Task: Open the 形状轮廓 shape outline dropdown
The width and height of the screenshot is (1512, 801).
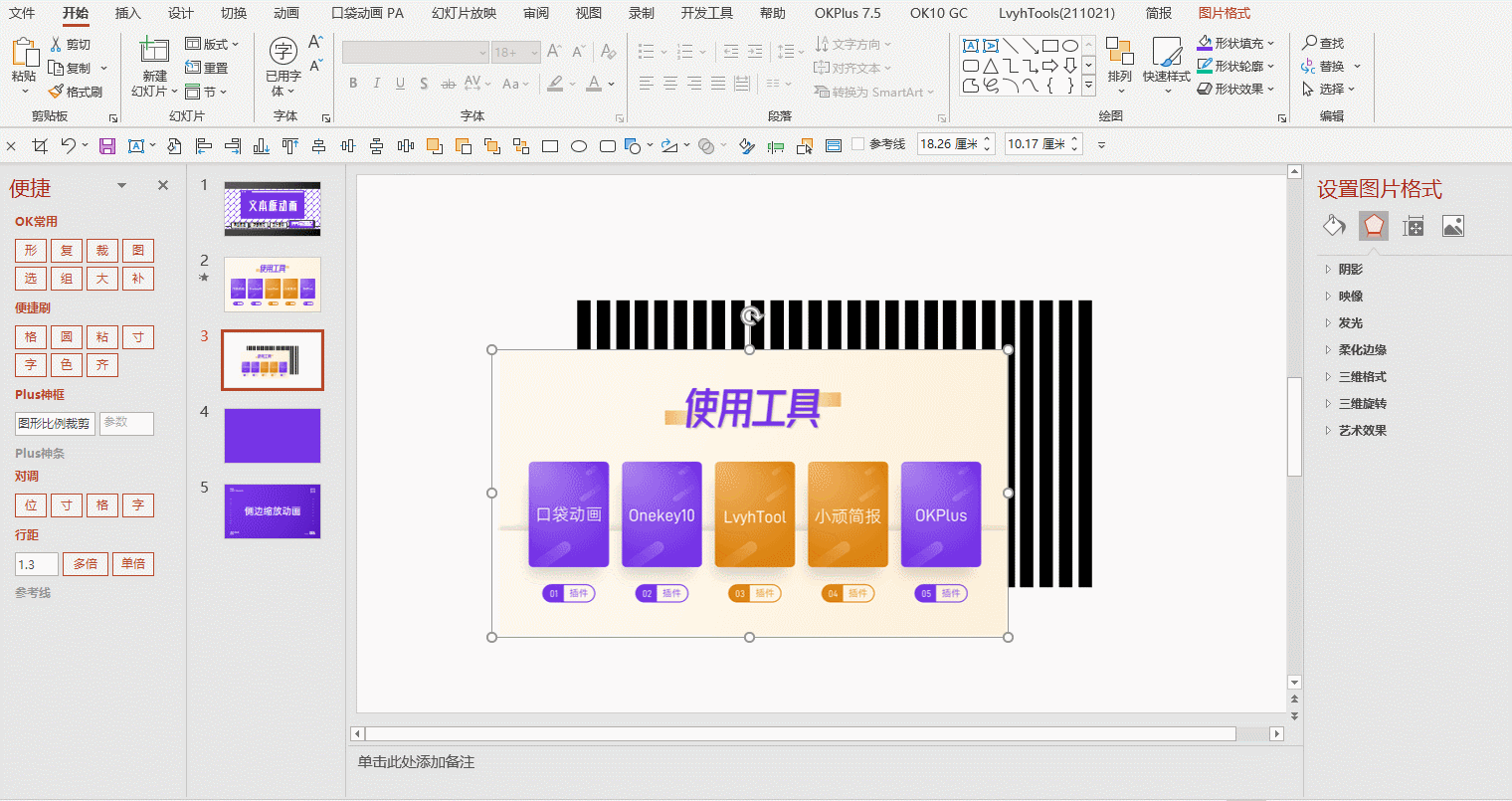Action: (1271, 66)
